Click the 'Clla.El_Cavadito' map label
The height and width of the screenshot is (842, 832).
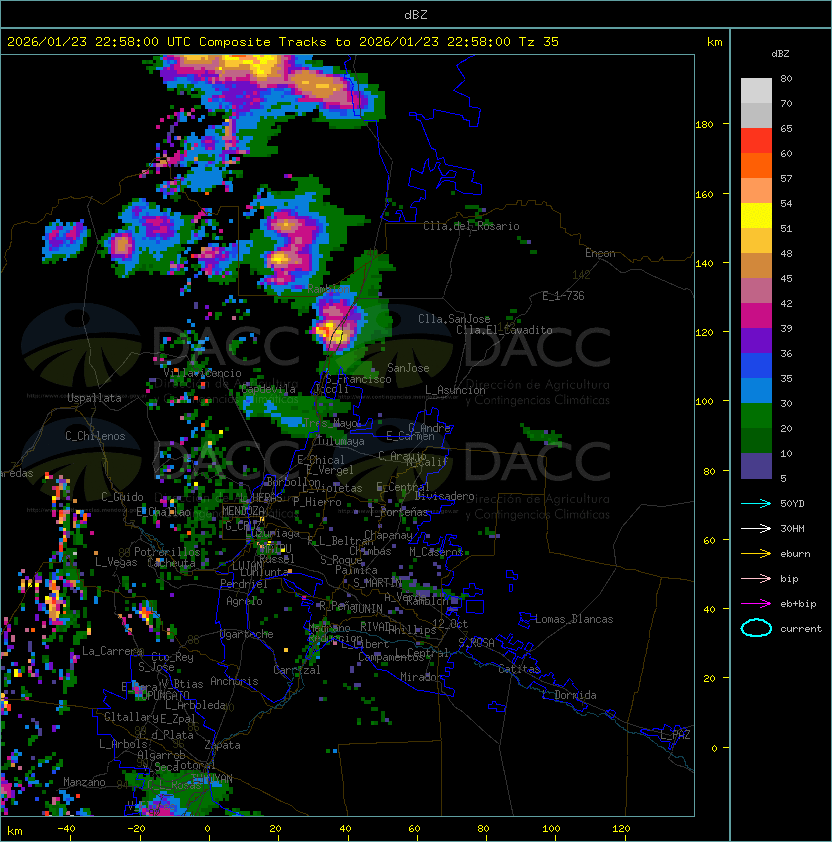pyautogui.click(x=504, y=330)
